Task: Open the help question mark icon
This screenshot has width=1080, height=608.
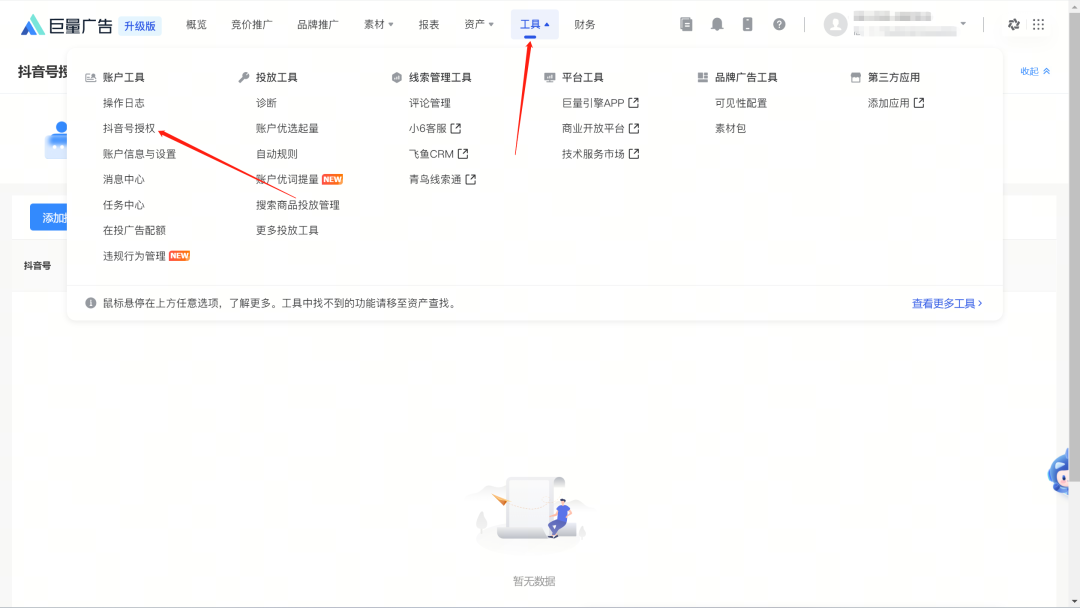Action: pos(779,25)
